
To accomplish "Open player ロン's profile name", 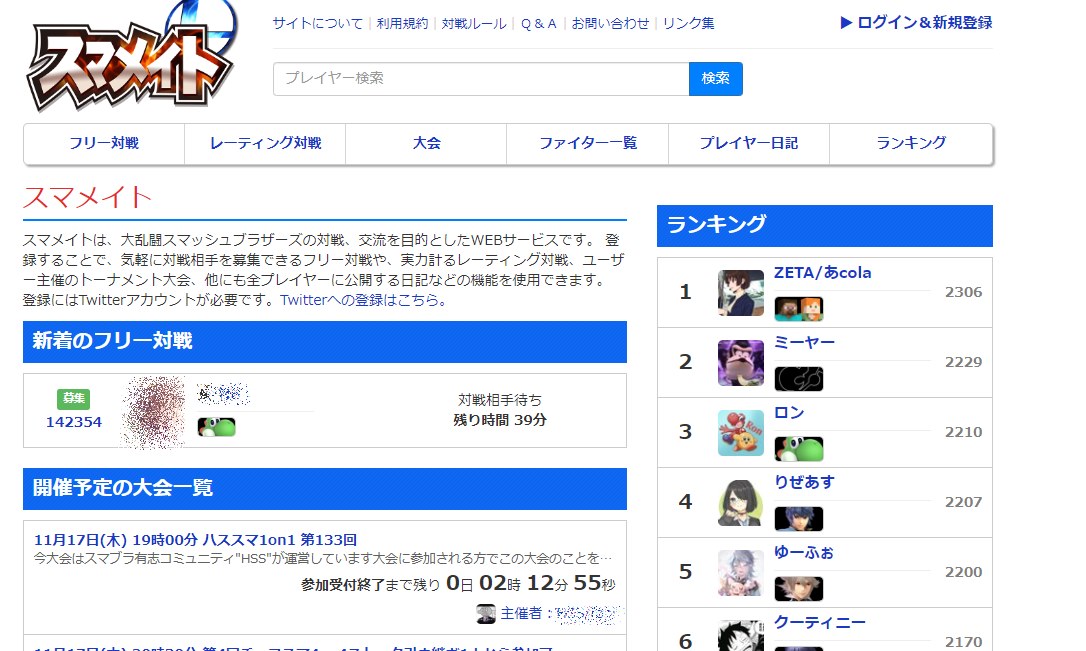I will coord(789,413).
